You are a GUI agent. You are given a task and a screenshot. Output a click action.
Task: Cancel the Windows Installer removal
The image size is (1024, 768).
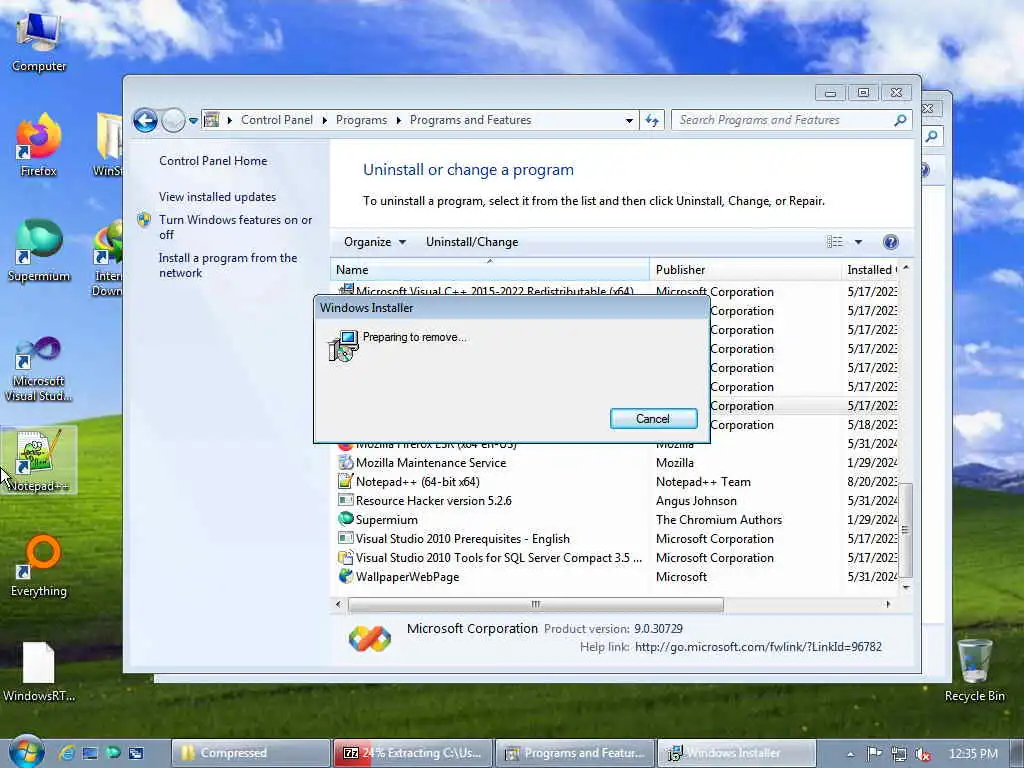tap(653, 419)
